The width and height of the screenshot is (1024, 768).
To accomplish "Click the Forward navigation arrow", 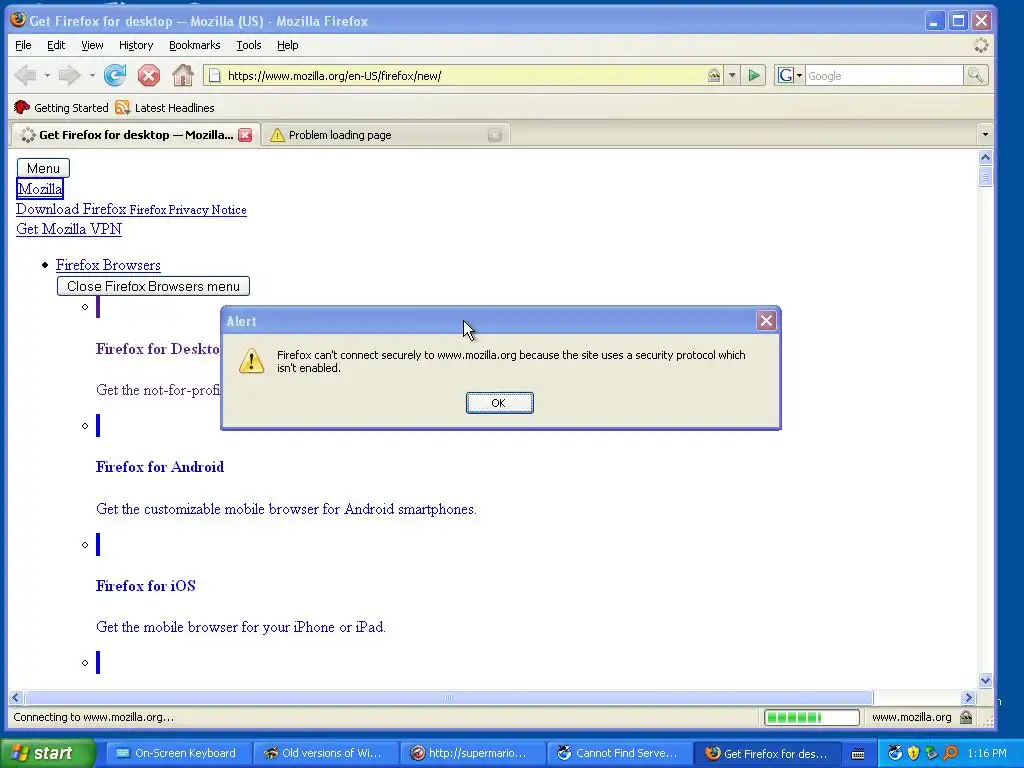I will tap(69, 76).
